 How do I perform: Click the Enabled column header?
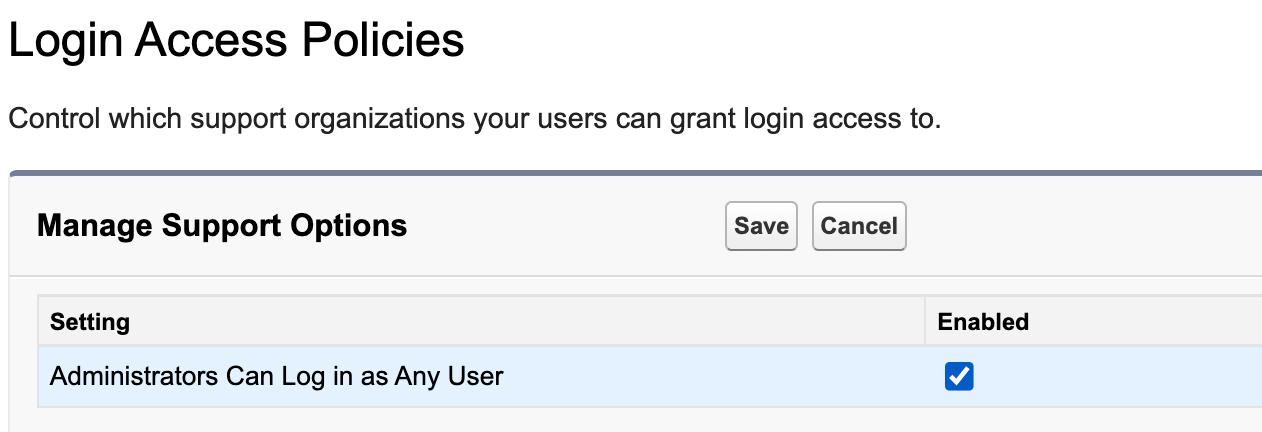(x=982, y=322)
